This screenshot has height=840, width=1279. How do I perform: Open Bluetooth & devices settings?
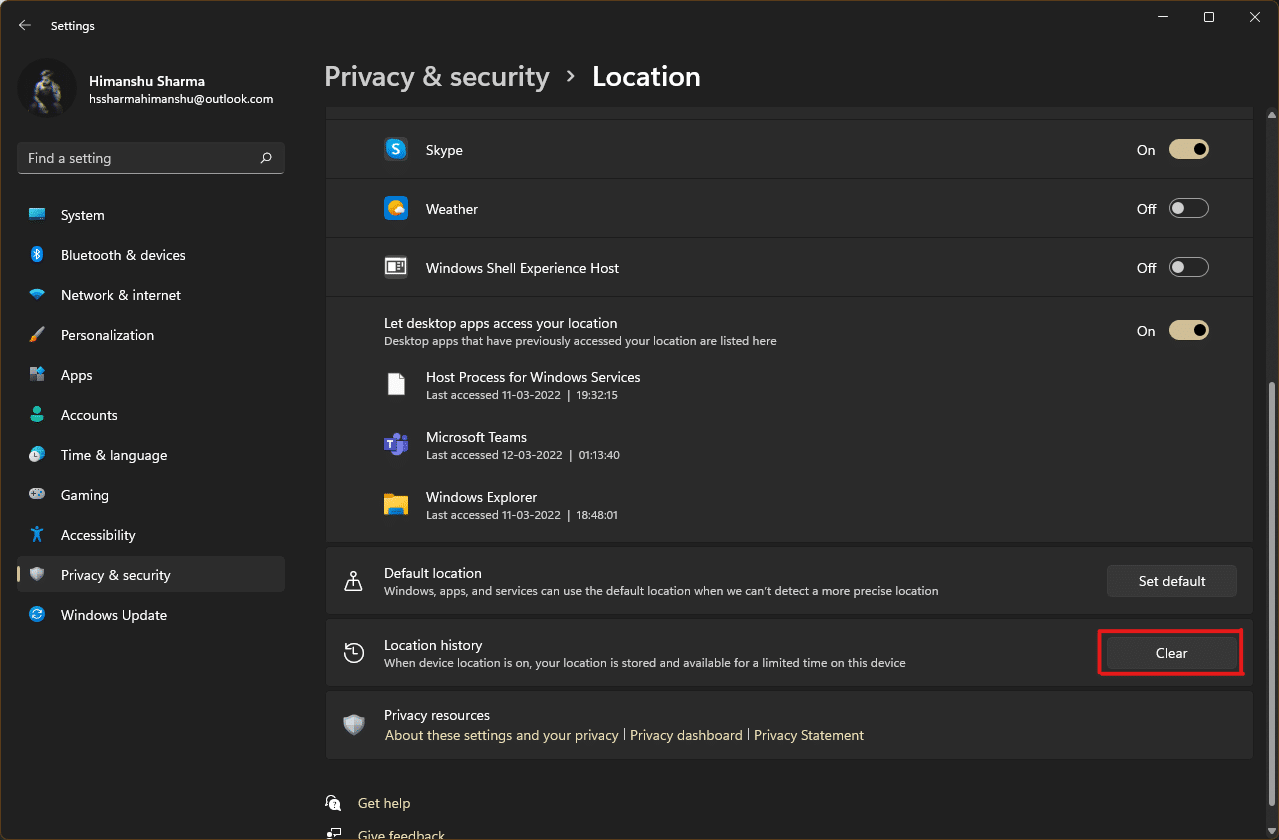point(151,255)
